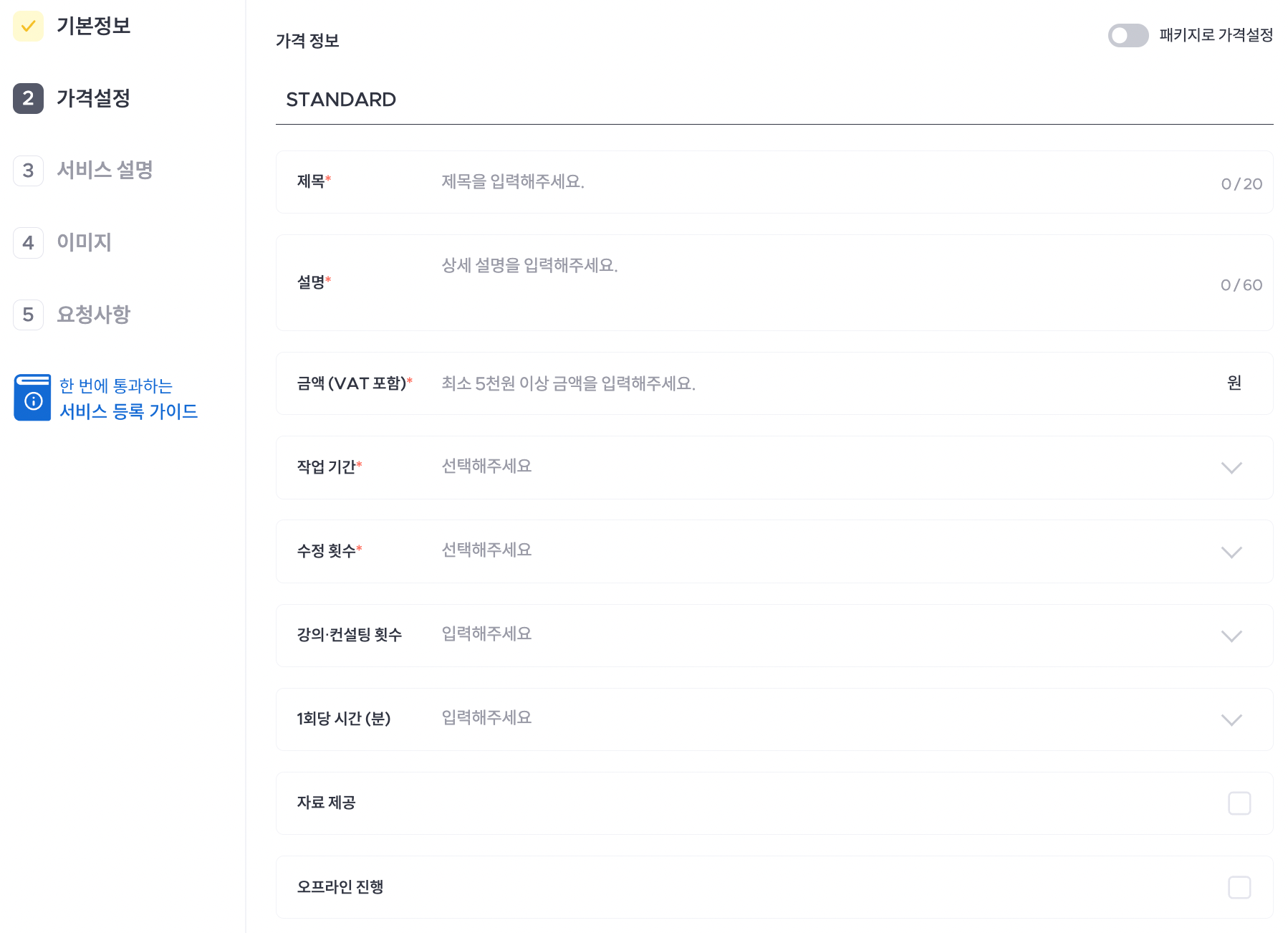Expand the 강의·컨설팅 횟수 dropdown chevron

tap(1231, 636)
